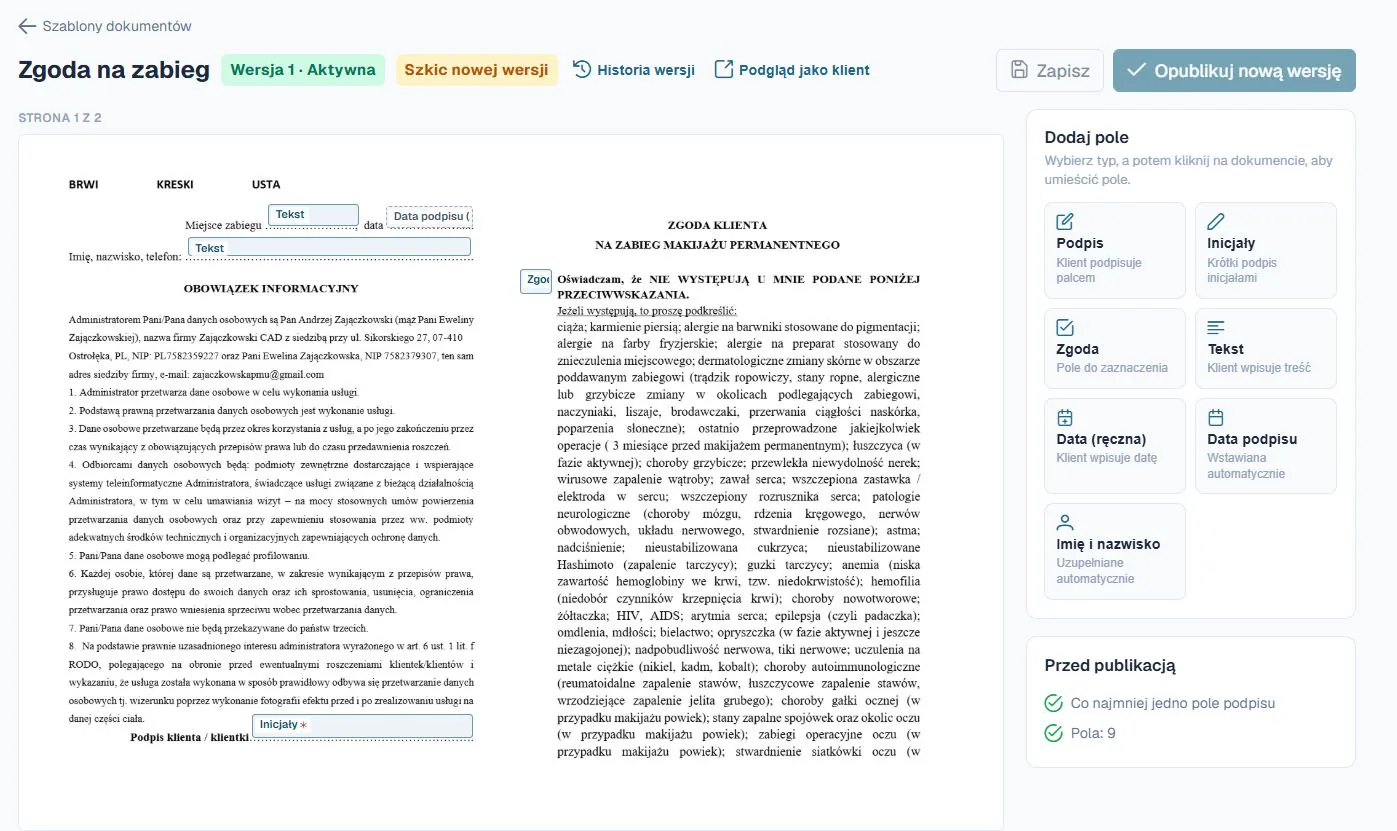Click the Wstawiana automatycznie description
Screen dimensions: 1397x831
pyautogui.click(x=1246, y=466)
